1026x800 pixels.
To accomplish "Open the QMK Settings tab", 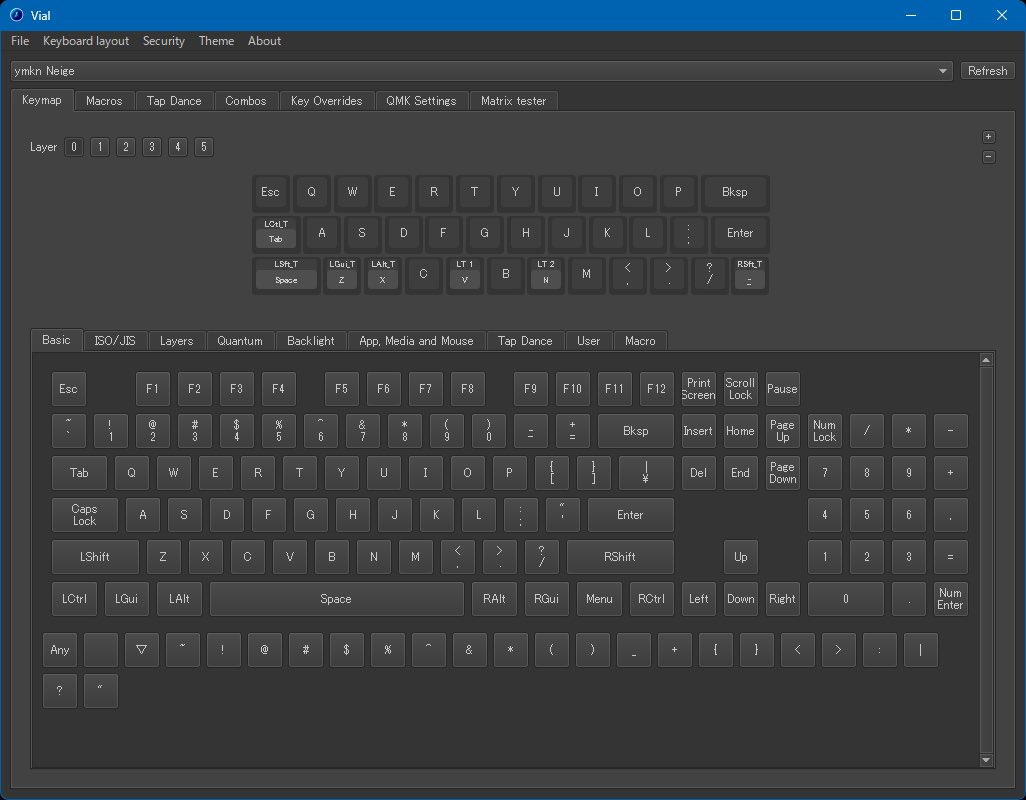I will pyautogui.click(x=421, y=101).
